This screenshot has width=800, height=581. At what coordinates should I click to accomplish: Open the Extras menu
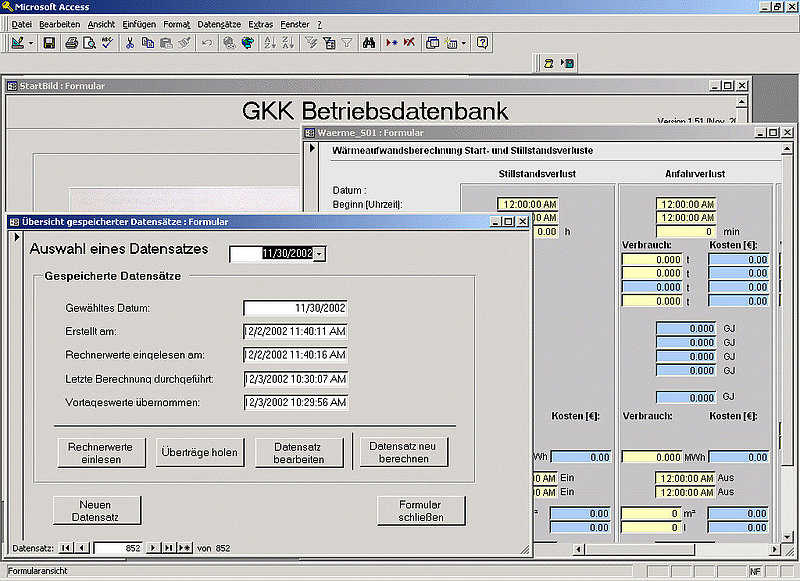260,24
